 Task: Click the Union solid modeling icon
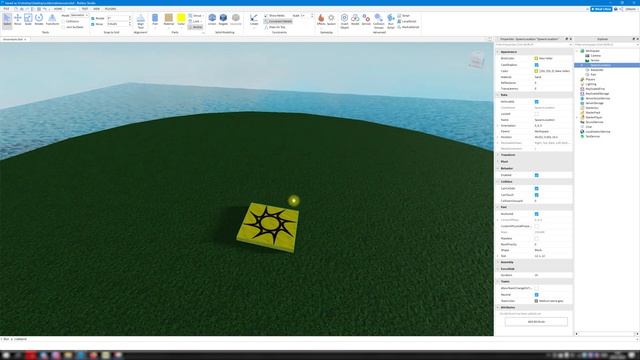(x=212, y=20)
